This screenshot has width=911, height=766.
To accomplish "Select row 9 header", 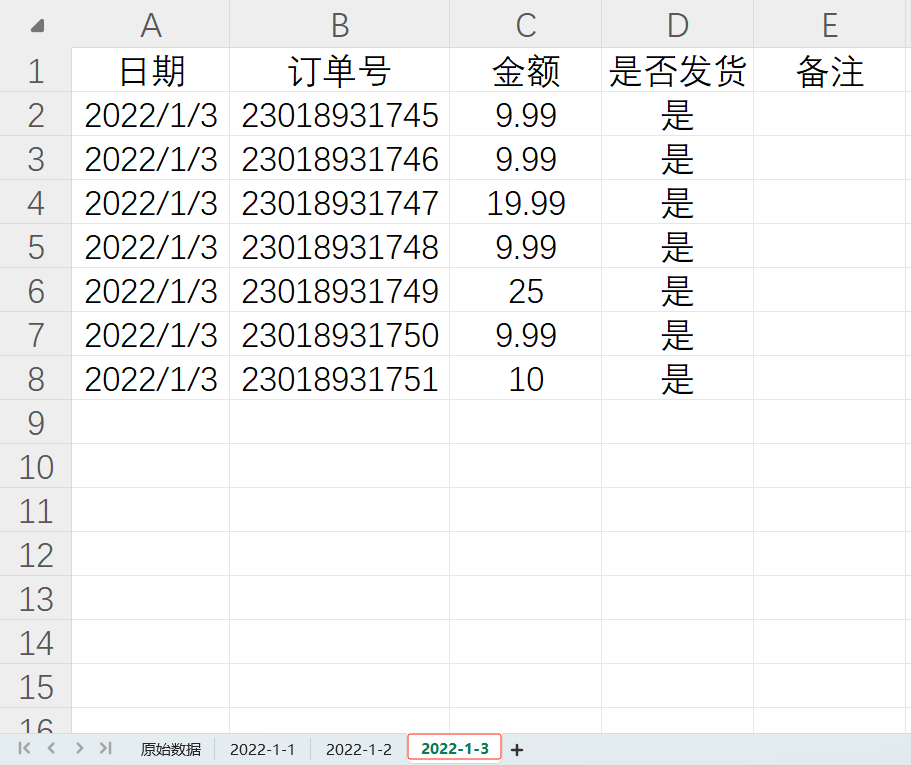I will pyautogui.click(x=35, y=422).
